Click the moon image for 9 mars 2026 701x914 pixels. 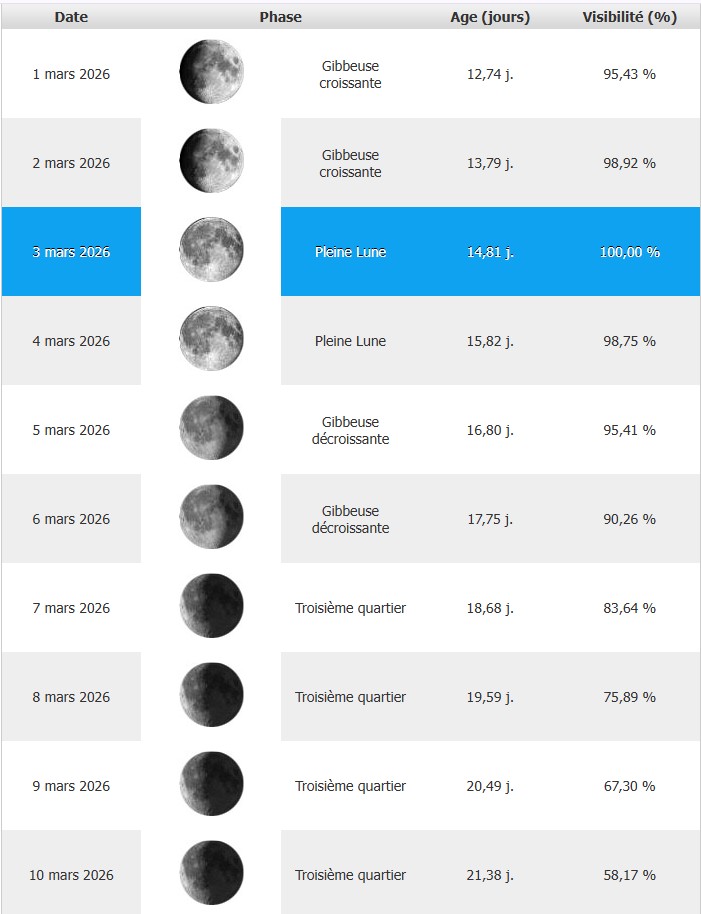pyautogui.click(x=211, y=784)
